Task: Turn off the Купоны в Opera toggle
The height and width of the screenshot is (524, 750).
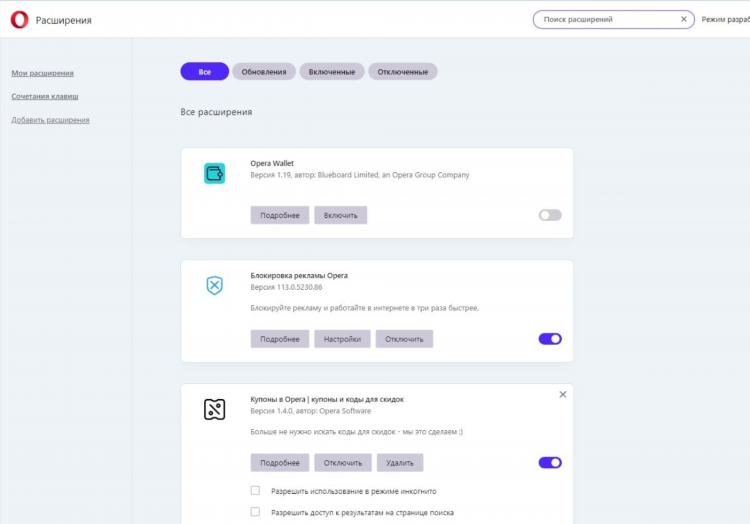Action: pyautogui.click(x=550, y=463)
